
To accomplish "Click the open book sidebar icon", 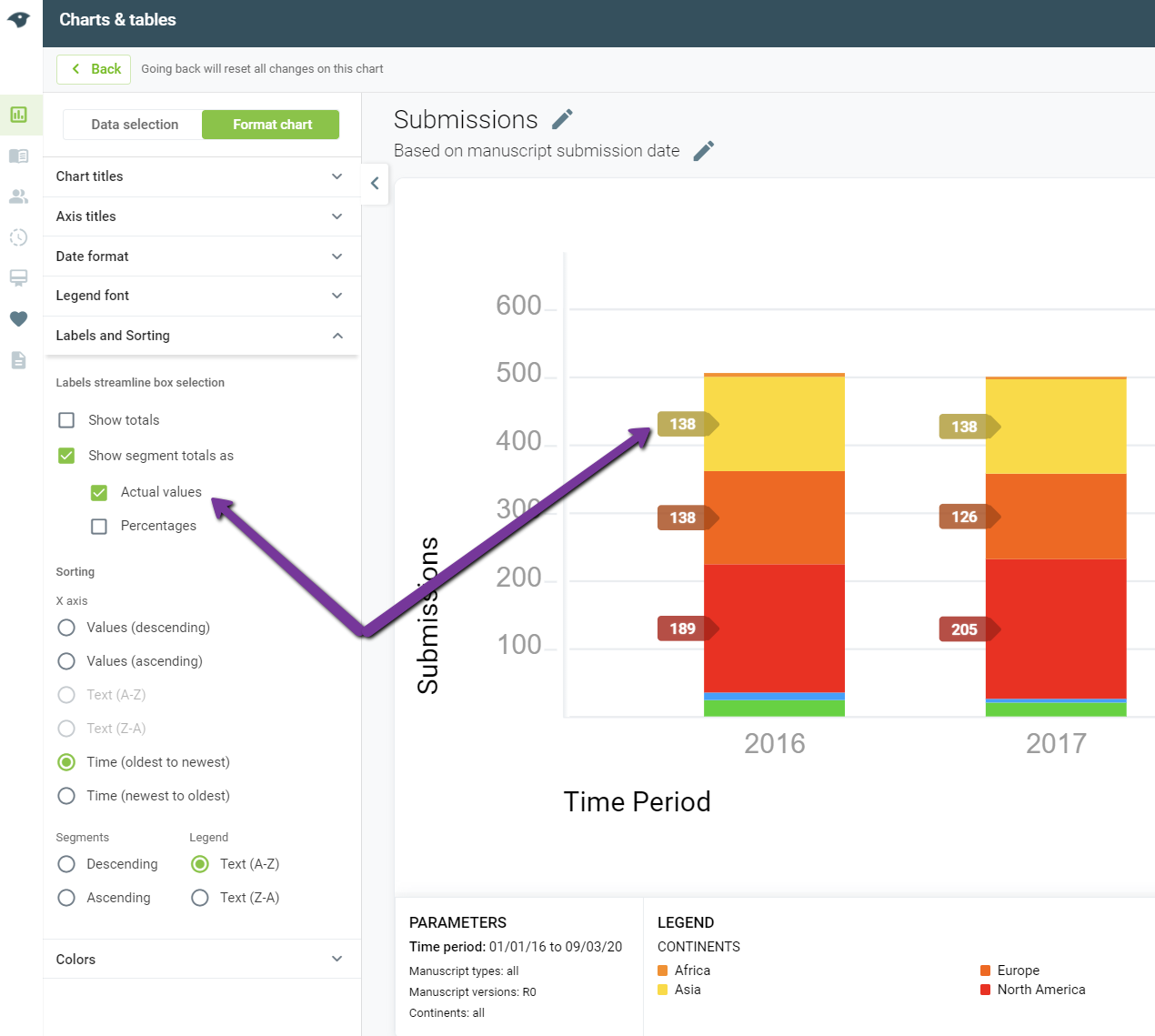I will [x=18, y=156].
